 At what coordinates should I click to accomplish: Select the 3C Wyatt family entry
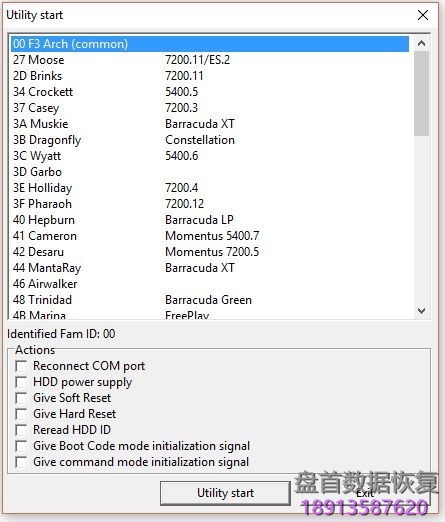click(x=210, y=156)
